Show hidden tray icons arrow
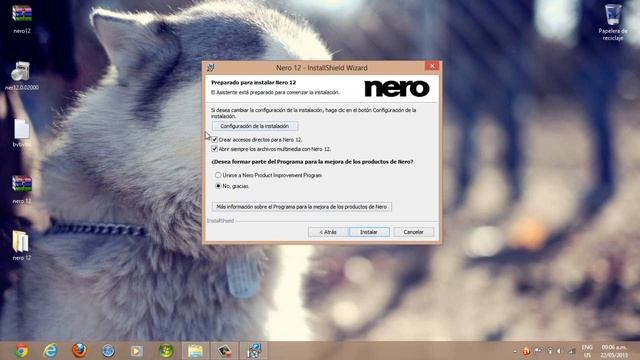Screen dimensions: 640x360 tap(515, 351)
